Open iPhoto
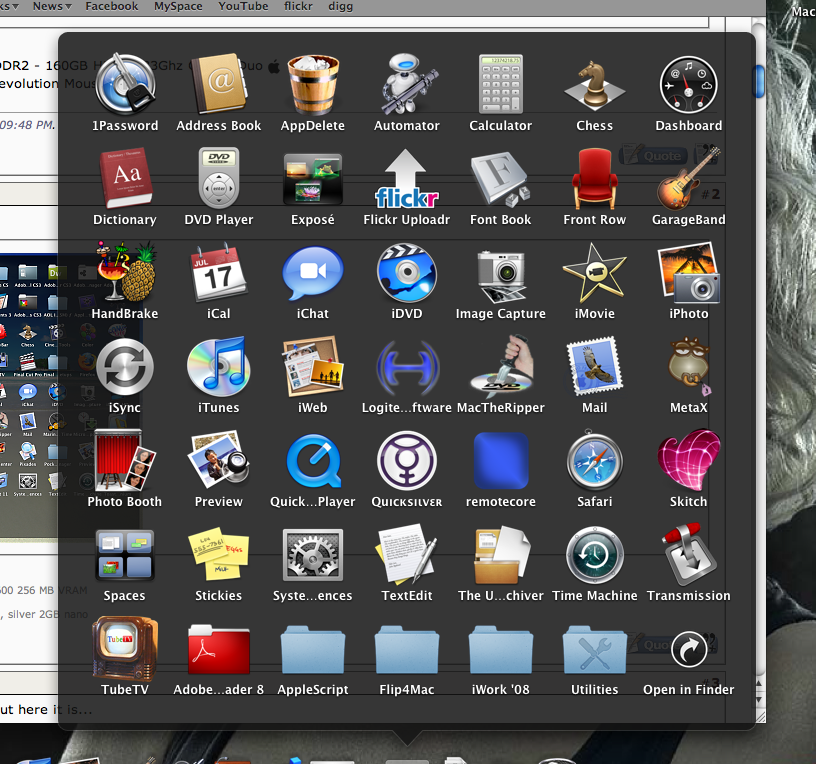Screen dimensions: 816x764 click(688, 273)
